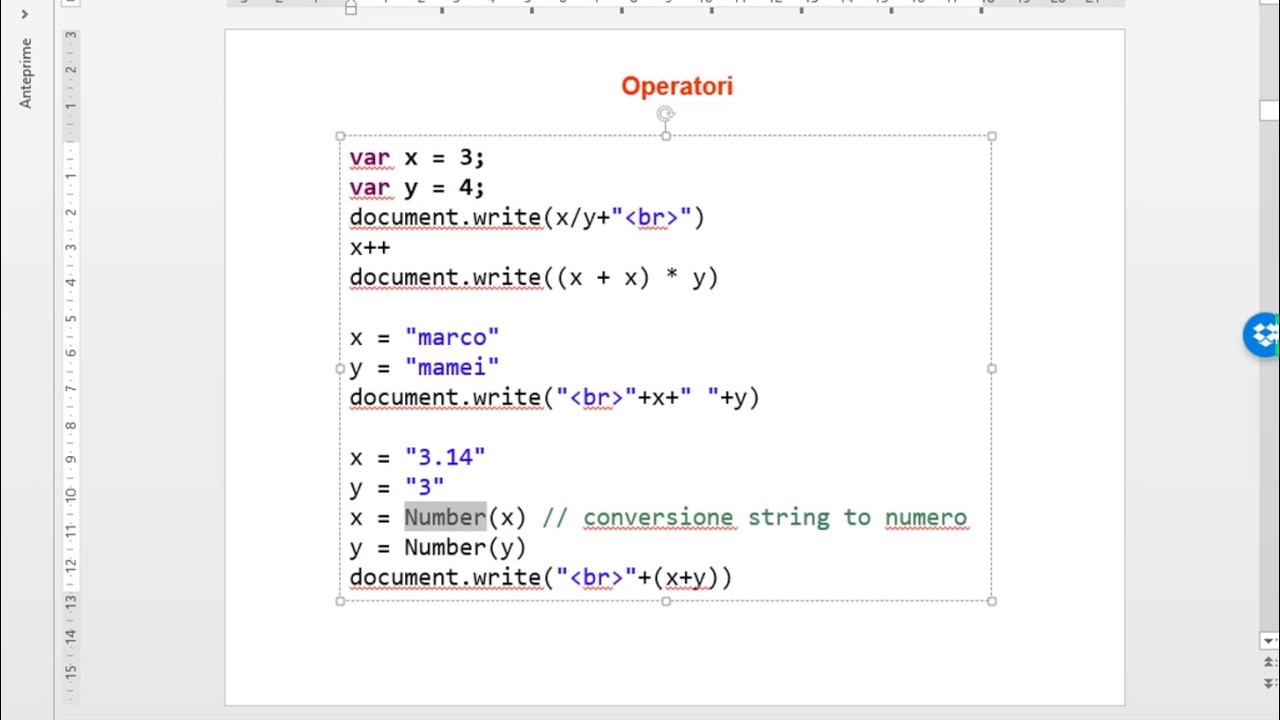Click the highlighted word Number in x = Number(x)
Image resolution: width=1280 pixels, height=720 pixels.
coord(445,517)
